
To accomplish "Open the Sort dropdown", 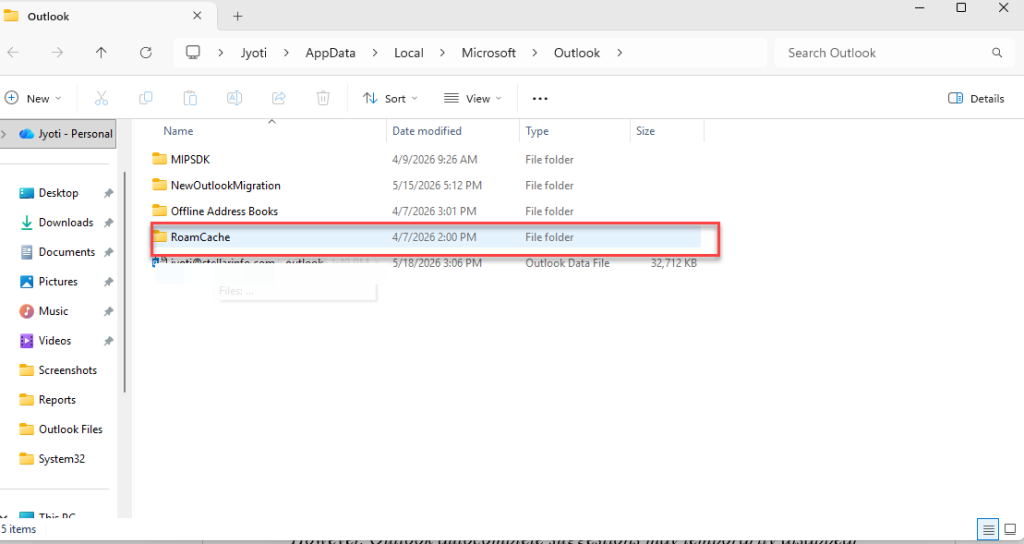I will click(x=391, y=99).
